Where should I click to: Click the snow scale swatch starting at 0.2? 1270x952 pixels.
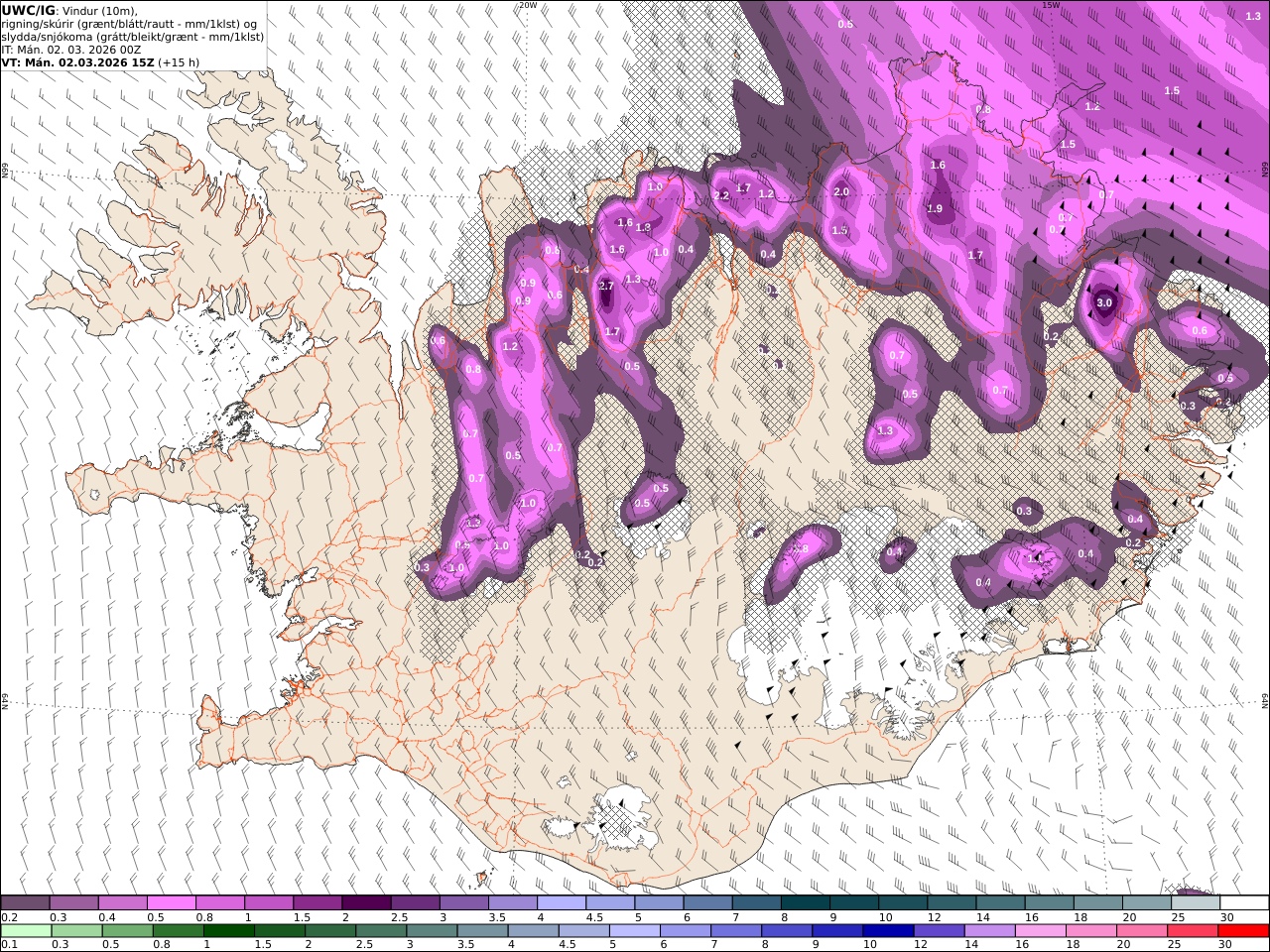click(26, 903)
